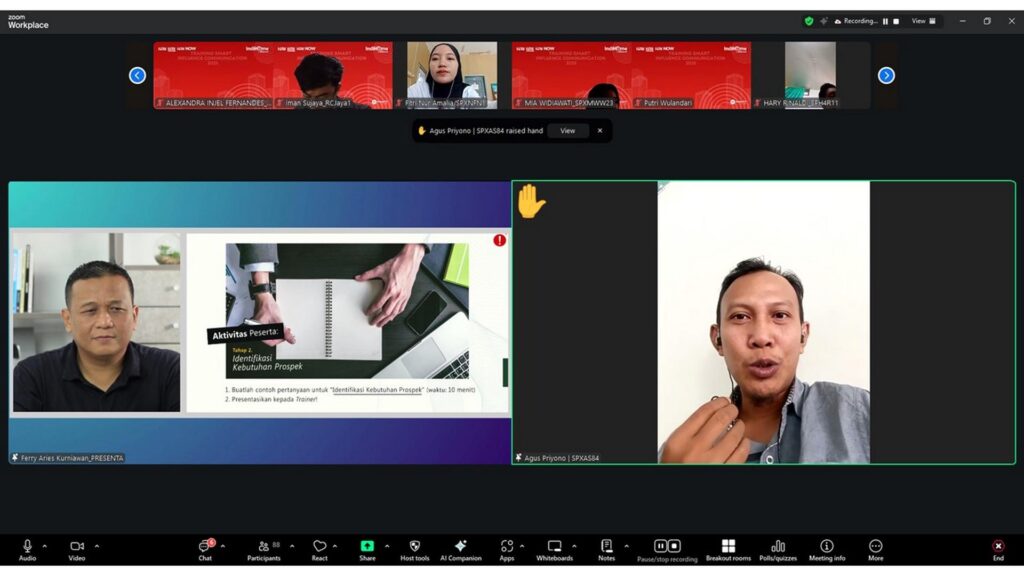Open Whiteboards
This screenshot has width=1024, height=576.
[554, 550]
